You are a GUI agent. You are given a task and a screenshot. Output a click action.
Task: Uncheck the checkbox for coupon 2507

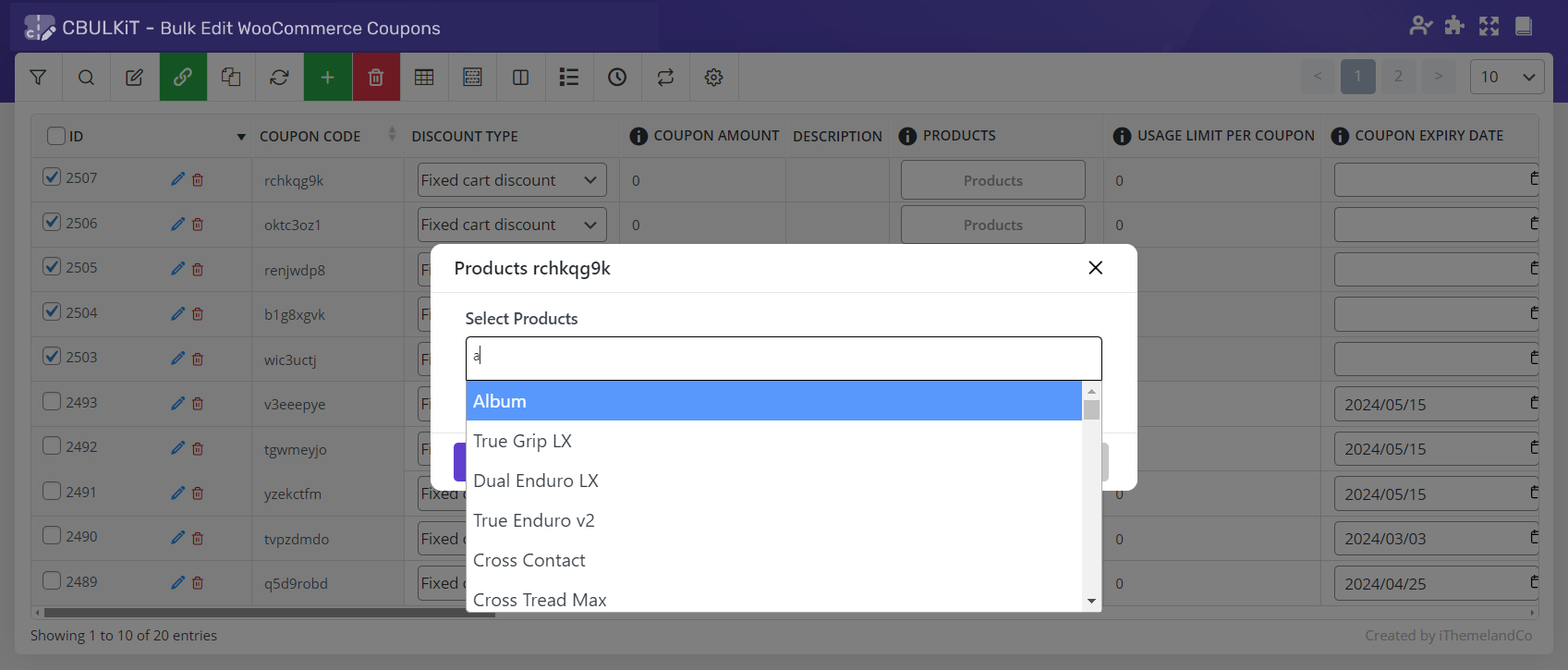(x=52, y=177)
